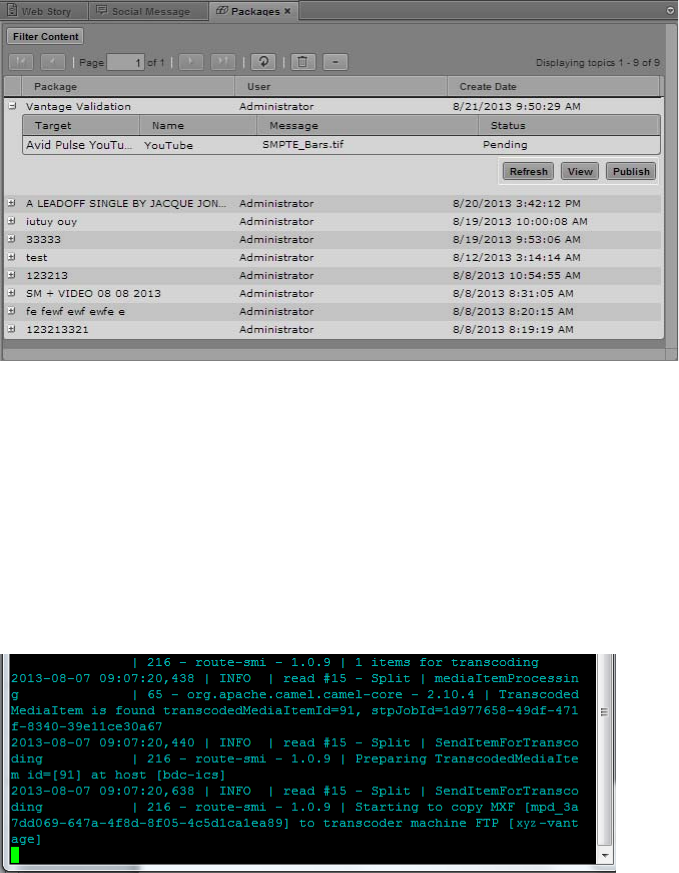Click create date 8/20/2013 3:42:12 PM
679x873 pixels.
516,204
